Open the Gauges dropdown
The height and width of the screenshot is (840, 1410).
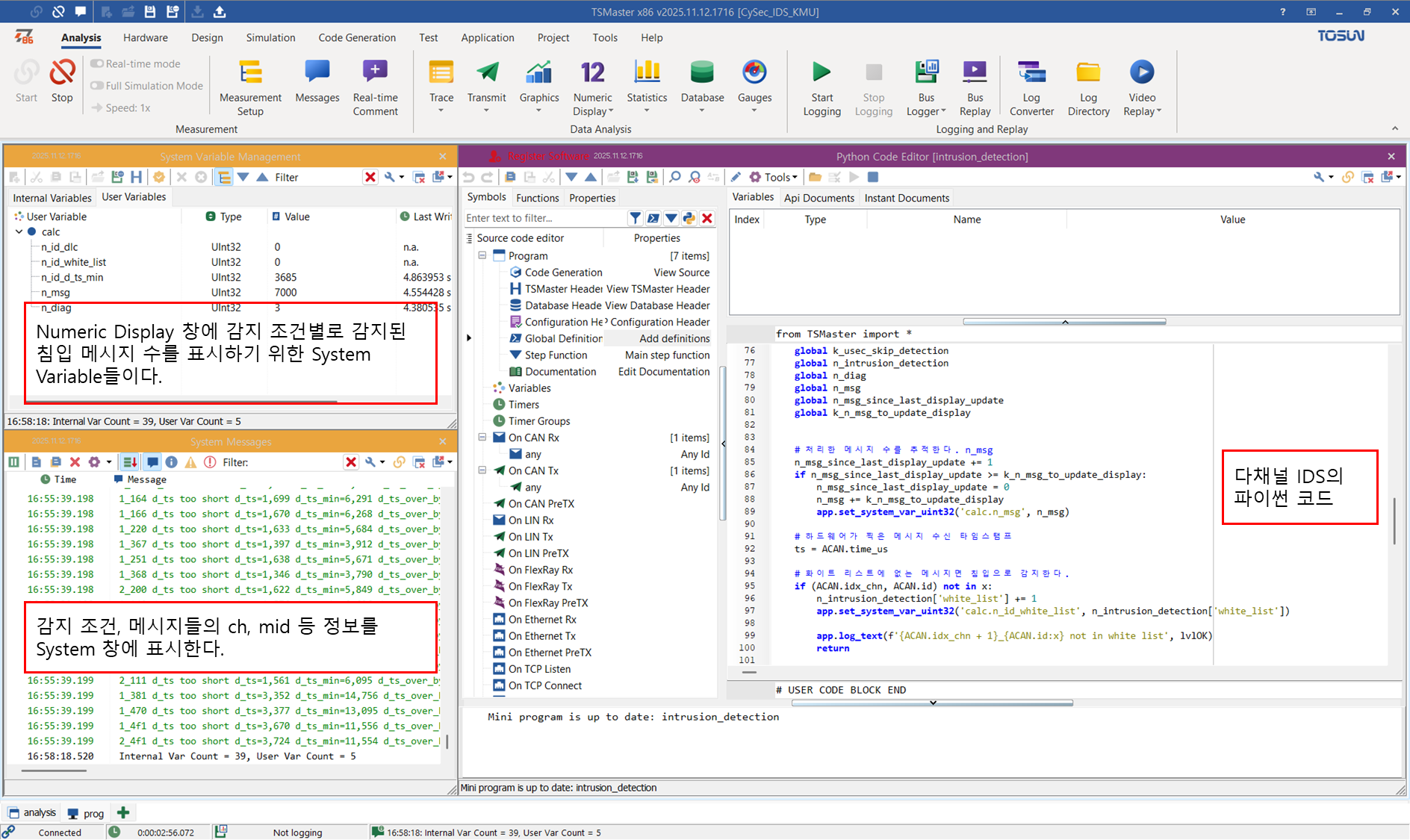(754, 111)
